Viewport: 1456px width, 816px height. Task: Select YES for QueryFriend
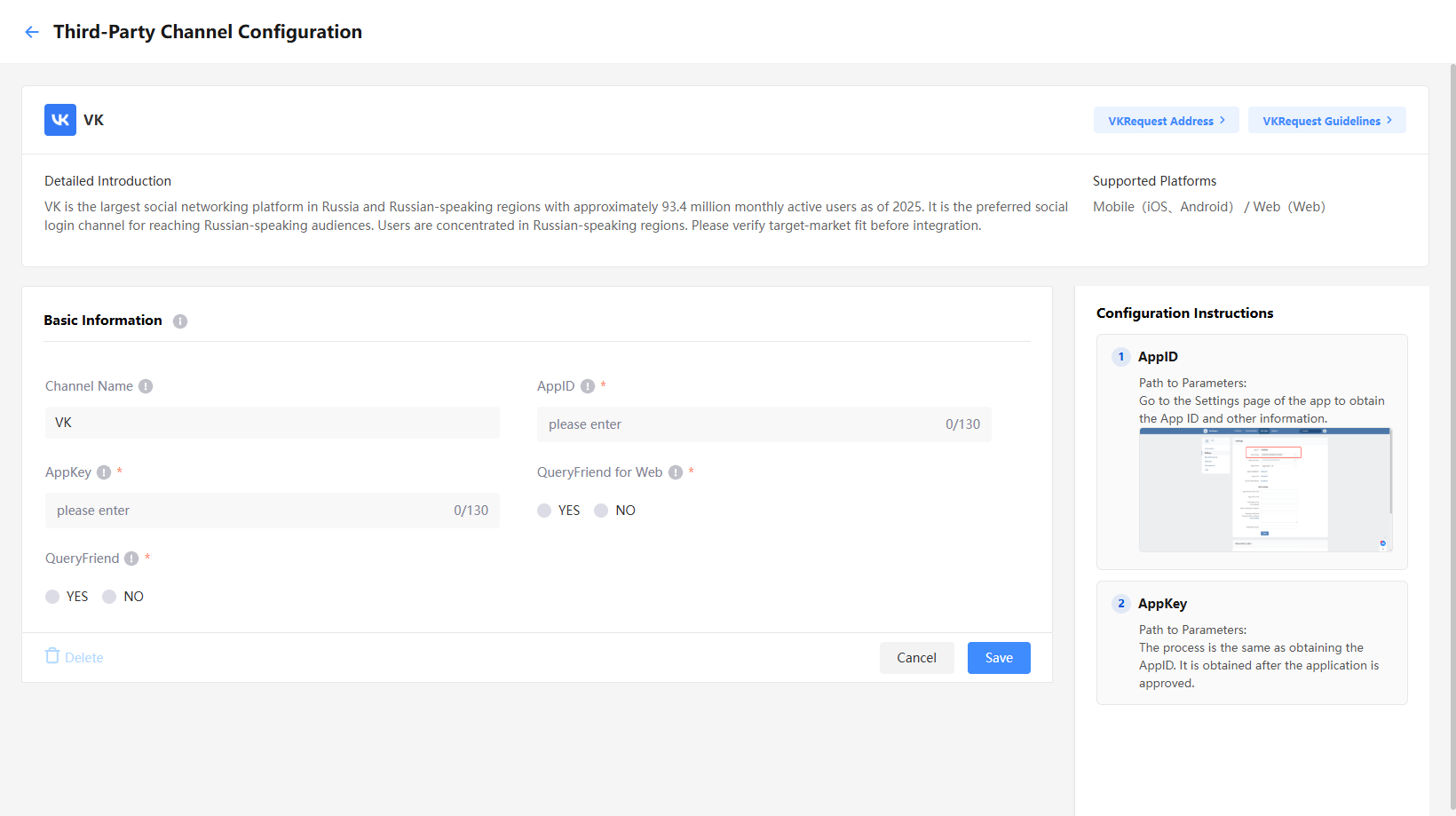click(52, 597)
